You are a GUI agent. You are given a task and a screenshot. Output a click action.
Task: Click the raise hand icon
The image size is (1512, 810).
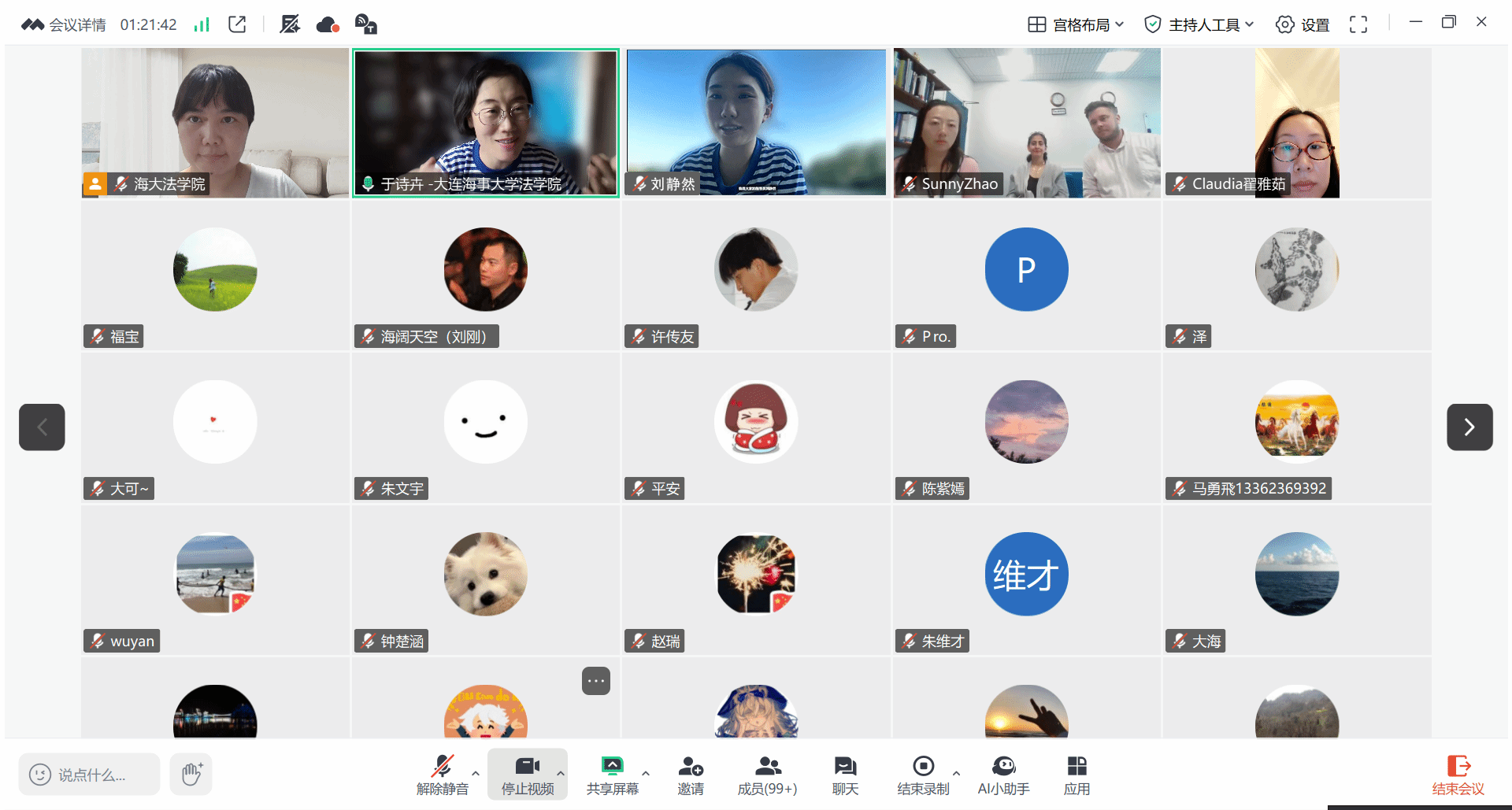[x=191, y=775]
